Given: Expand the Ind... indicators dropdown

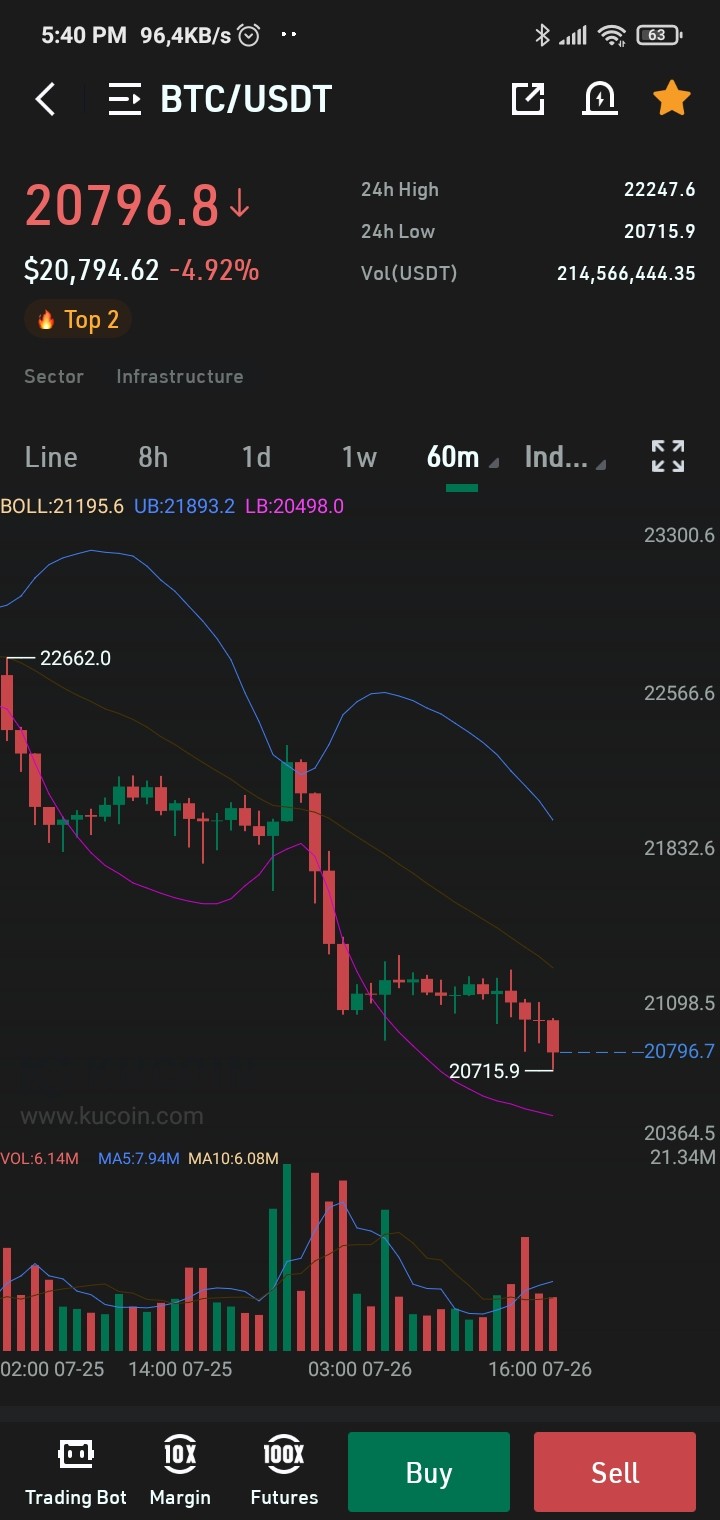Looking at the screenshot, I should tap(565, 457).
